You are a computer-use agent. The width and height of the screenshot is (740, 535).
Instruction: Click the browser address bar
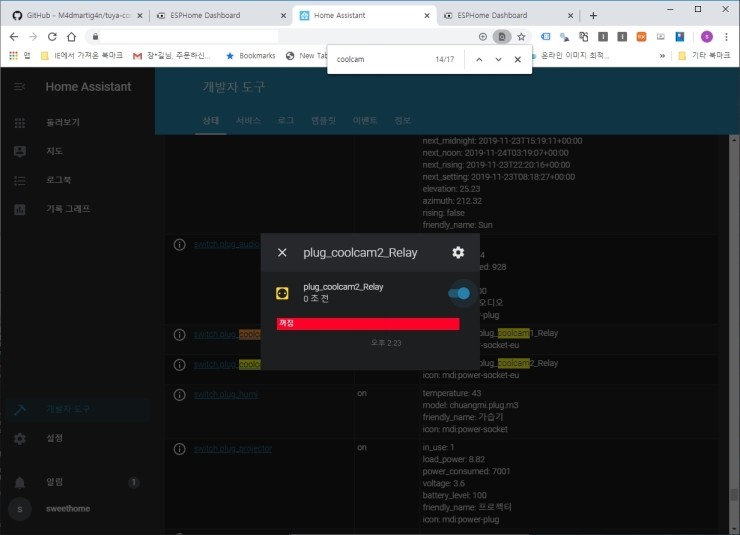click(283, 37)
